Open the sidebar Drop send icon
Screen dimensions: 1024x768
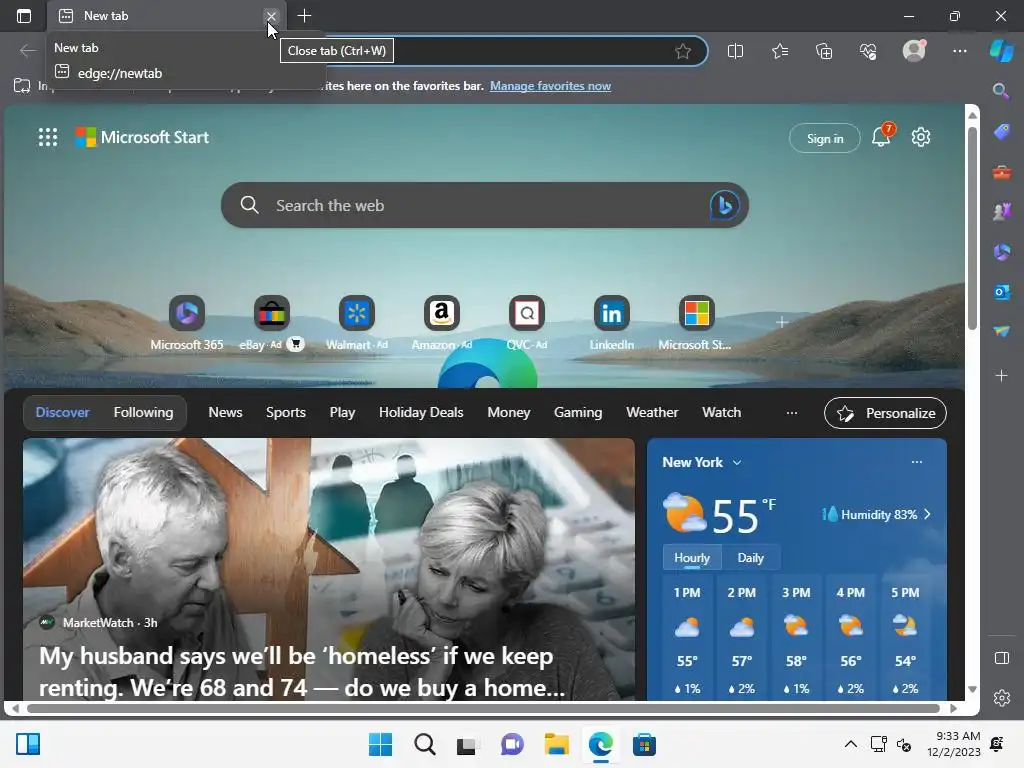1001,332
